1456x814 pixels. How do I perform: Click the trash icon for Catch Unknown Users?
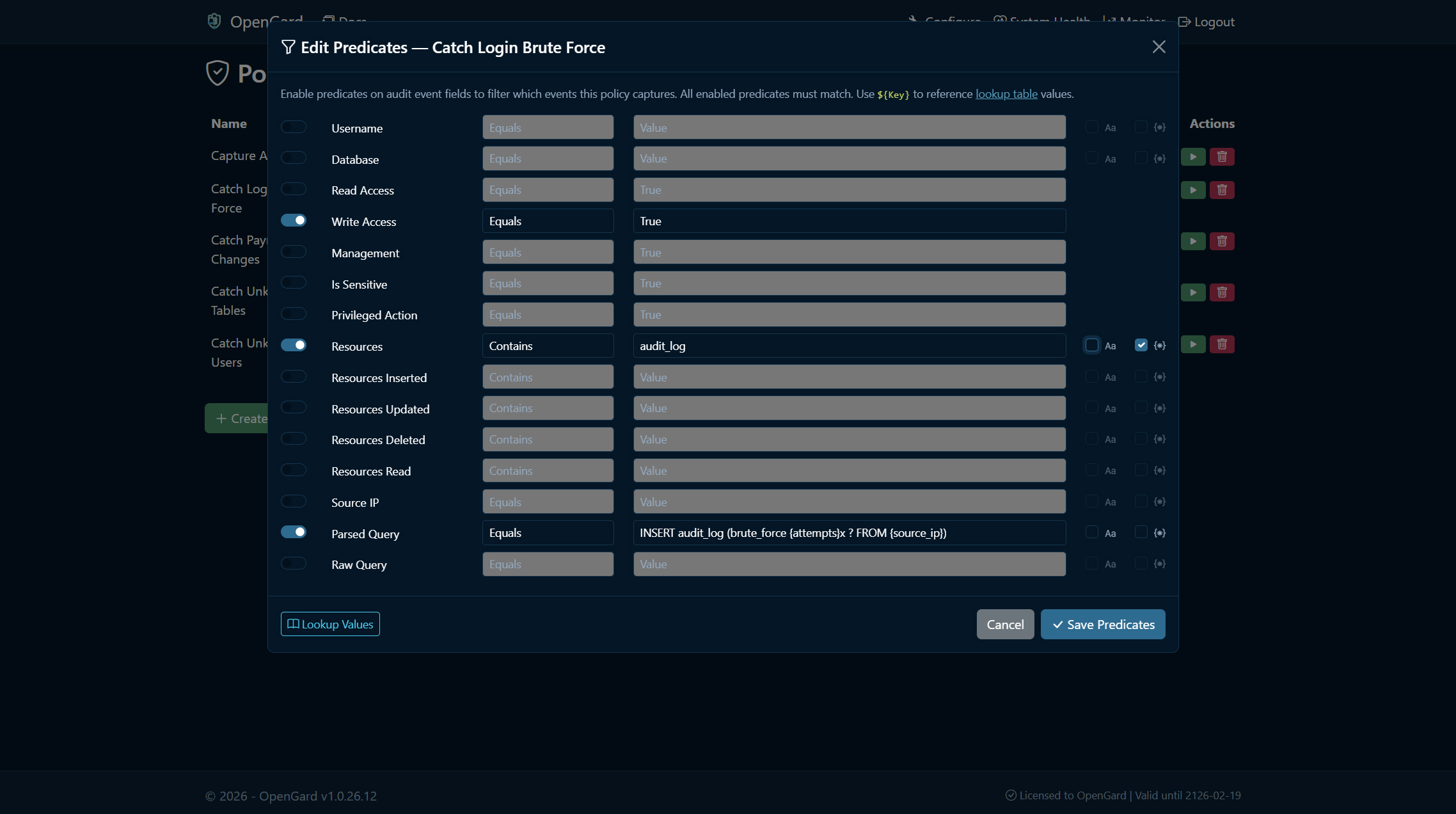1221,344
